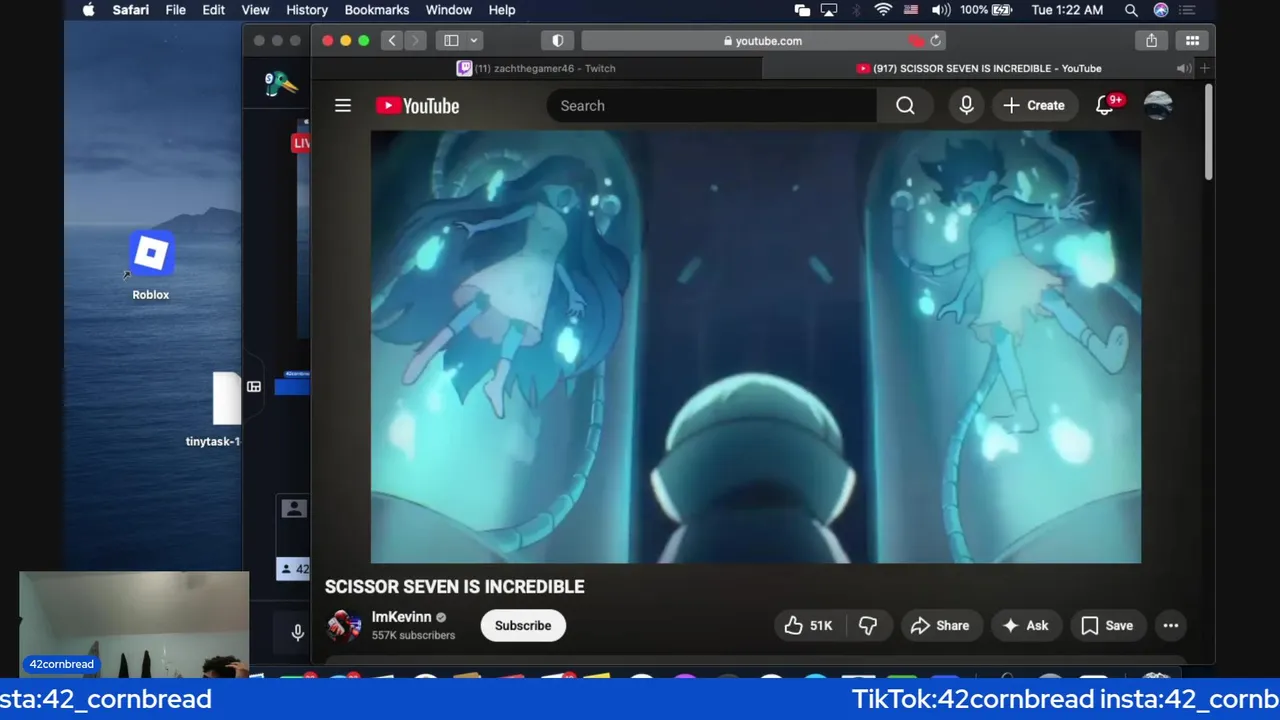Expand the Safari sidebar dropdown chevron
Viewport: 1280px width, 720px height.
[x=474, y=41]
